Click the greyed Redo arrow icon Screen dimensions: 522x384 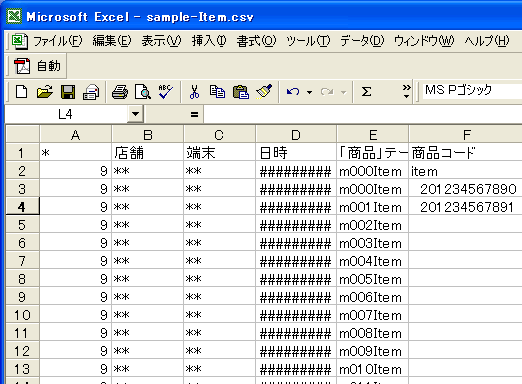(x=327, y=92)
